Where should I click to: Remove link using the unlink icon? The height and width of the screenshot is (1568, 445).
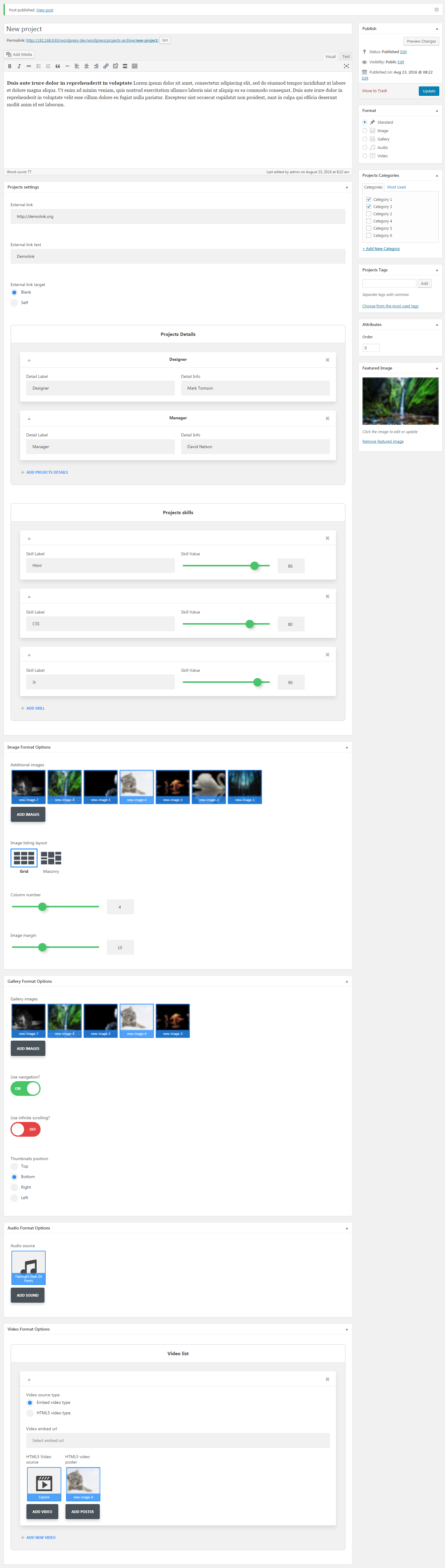(115, 66)
